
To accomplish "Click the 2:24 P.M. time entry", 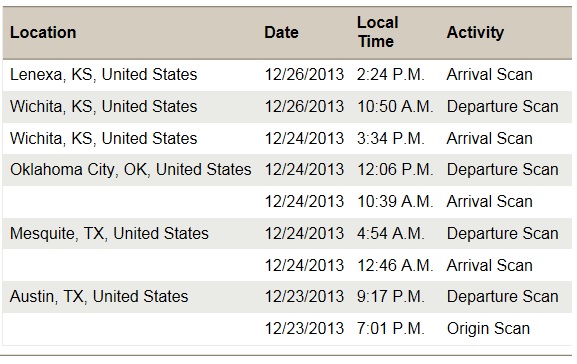I will (390, 75).
